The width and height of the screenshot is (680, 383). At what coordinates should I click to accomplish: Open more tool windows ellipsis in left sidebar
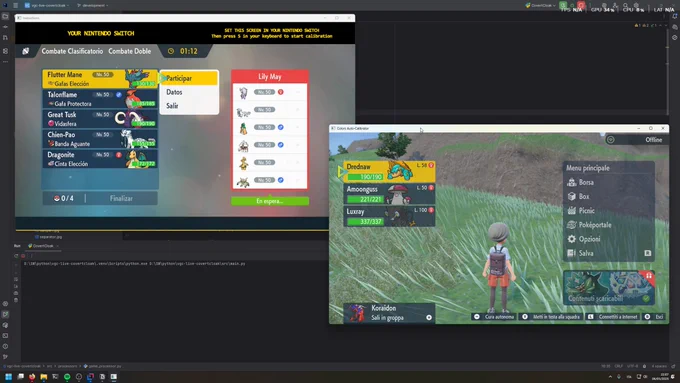[5, 62]
